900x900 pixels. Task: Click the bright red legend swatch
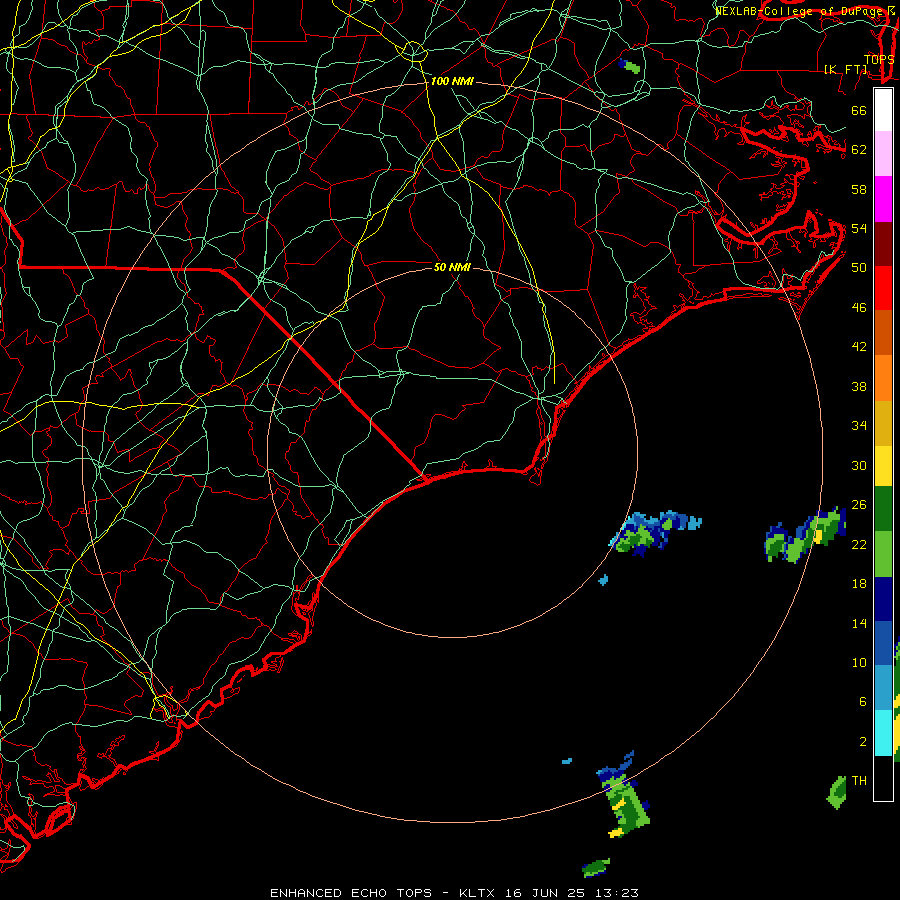883,288
